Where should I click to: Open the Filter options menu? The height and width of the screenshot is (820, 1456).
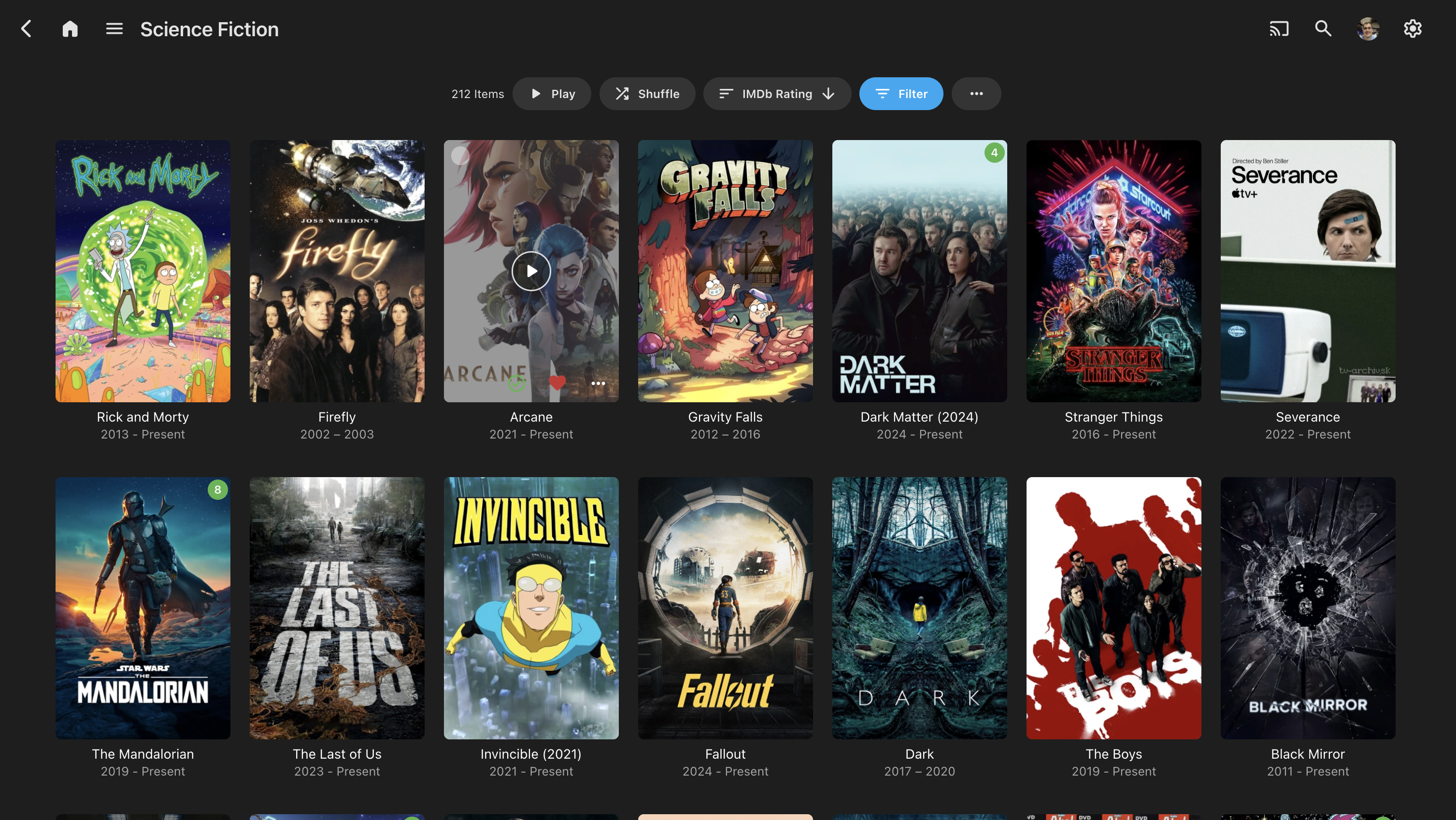(901, 94)
